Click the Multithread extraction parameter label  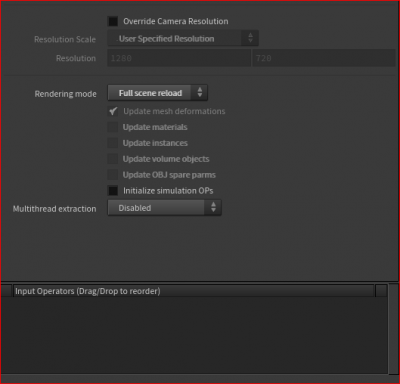[x=55, y=209]
